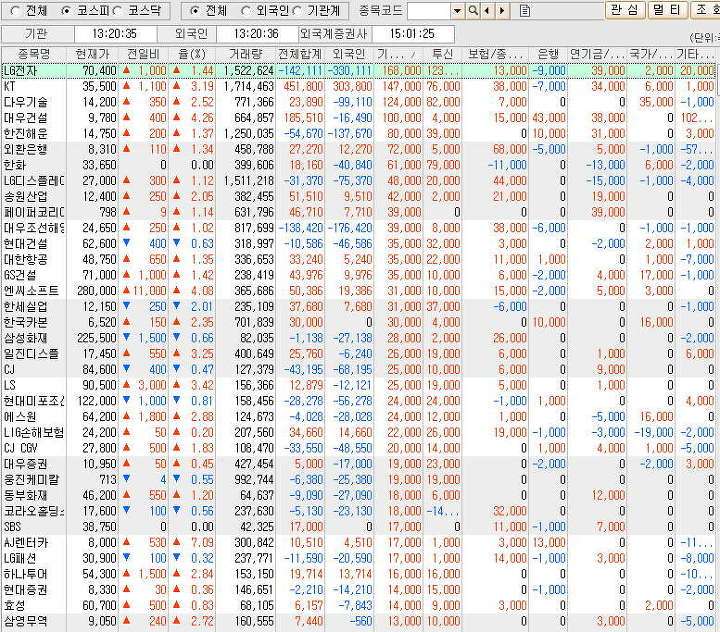Click the KT volume 1,714,463
720x632 pixels.
[249, 86]
